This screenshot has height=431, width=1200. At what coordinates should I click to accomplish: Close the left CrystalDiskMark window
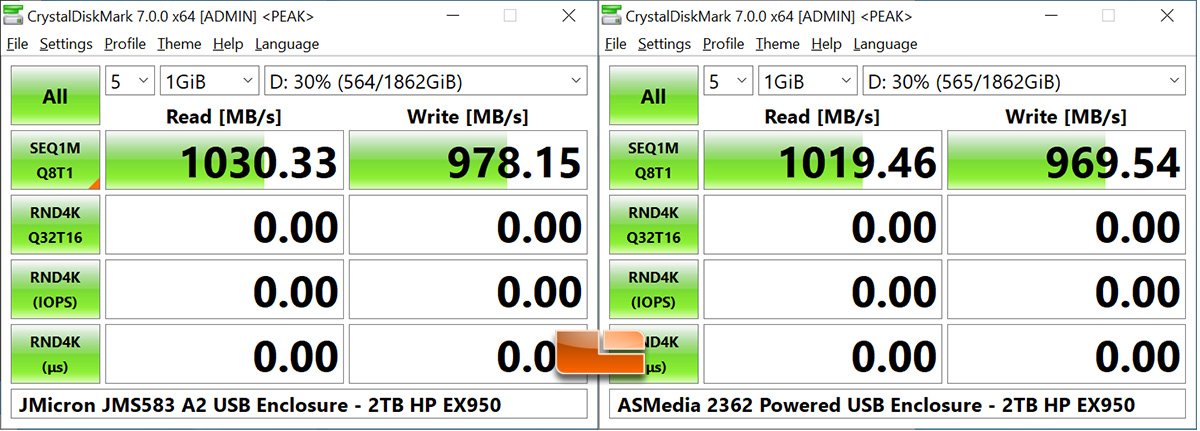click(568, 16)
